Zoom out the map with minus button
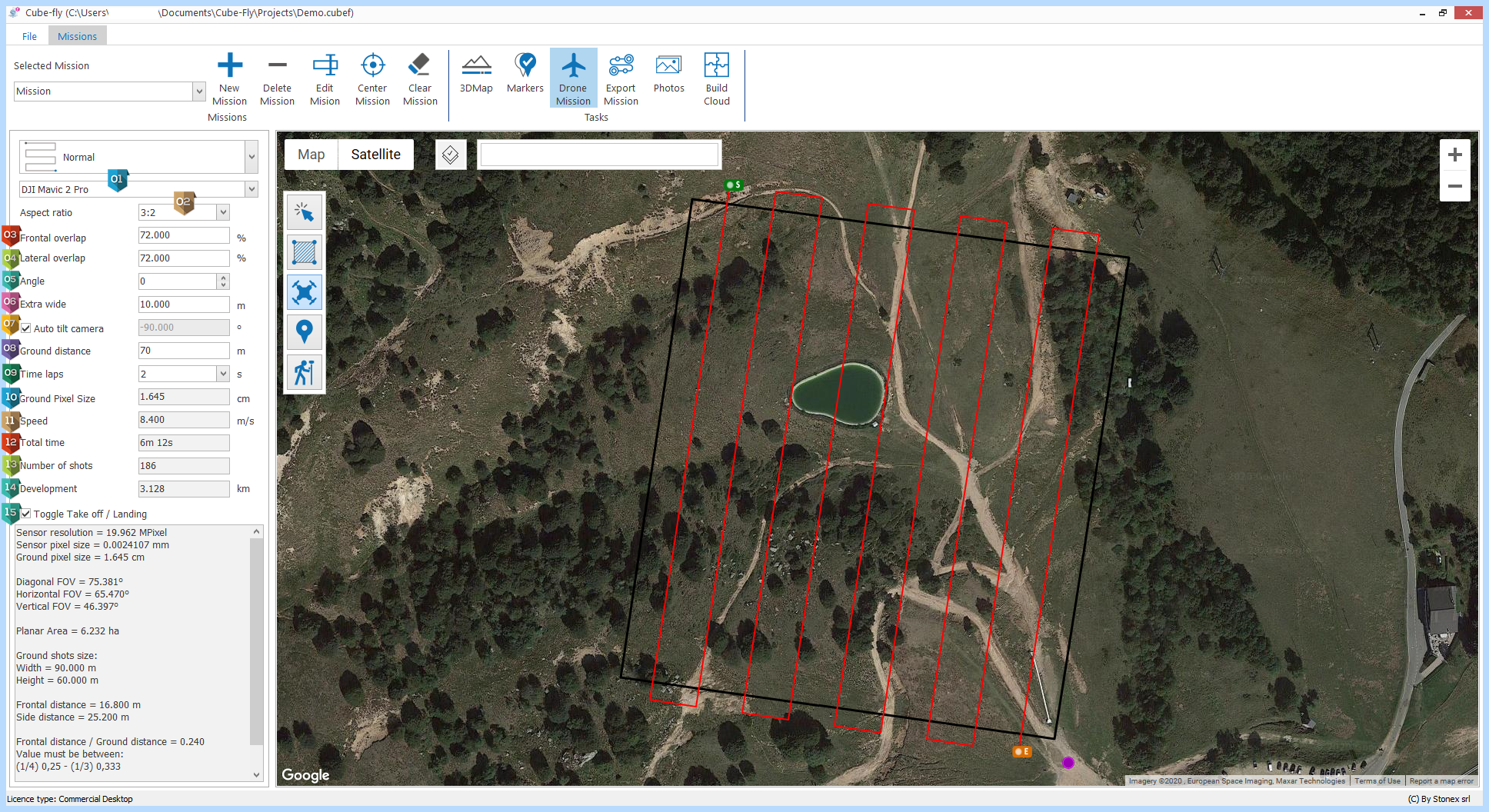Screen dimensions: 1489x812 click(1455, 186)
